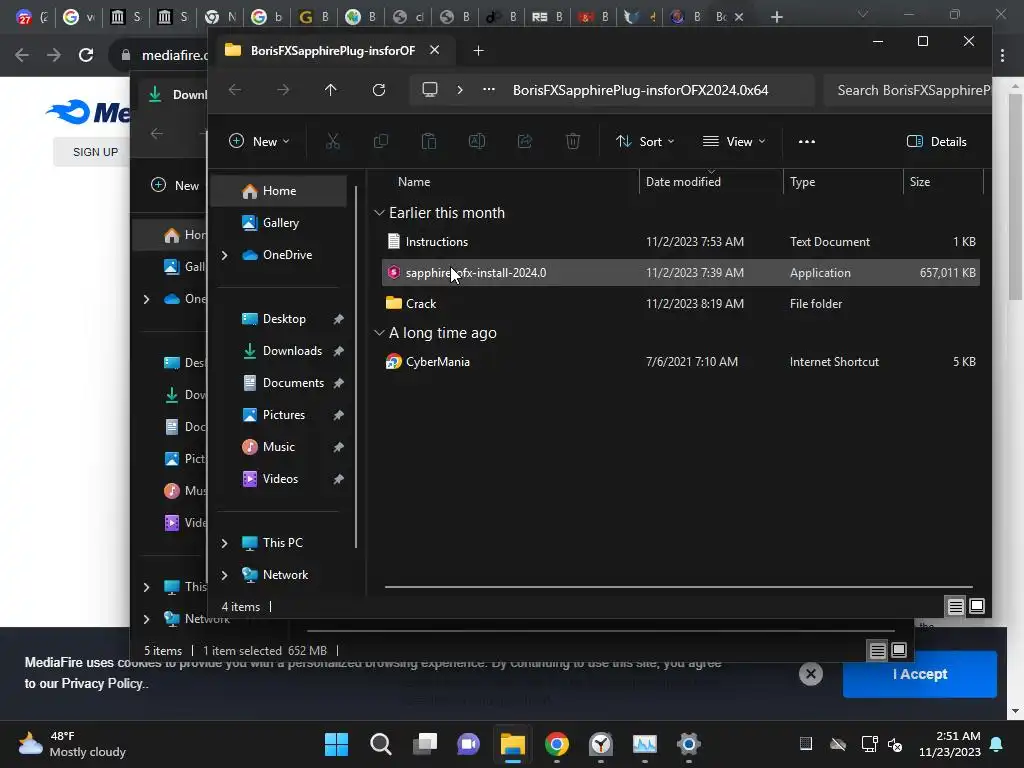
Task: Select sapphire-ofx-install-2024.0 application file
Action: [680, 272]
